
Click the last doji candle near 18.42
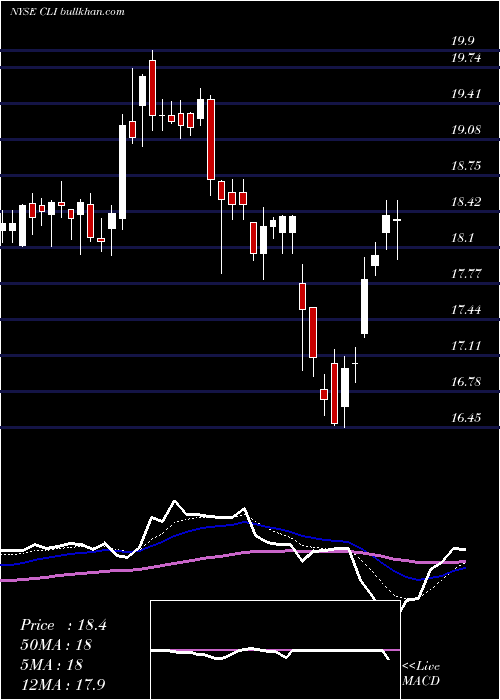pos(397,229)
